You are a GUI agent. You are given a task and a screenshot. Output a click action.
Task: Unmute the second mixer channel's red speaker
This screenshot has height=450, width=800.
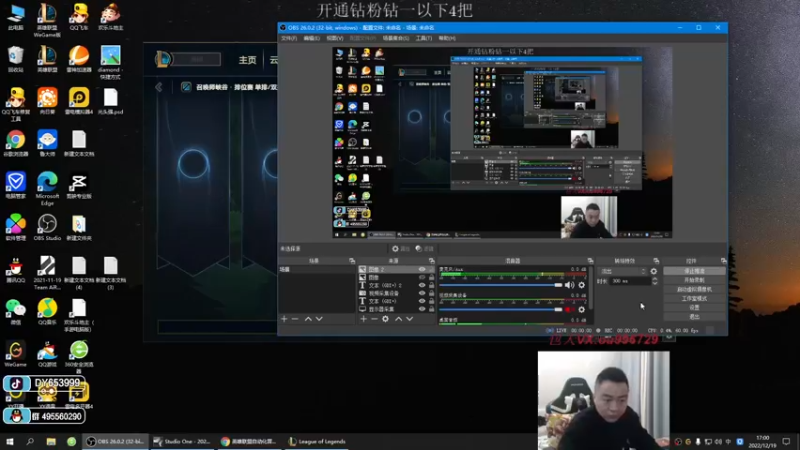tap(569, 310)
